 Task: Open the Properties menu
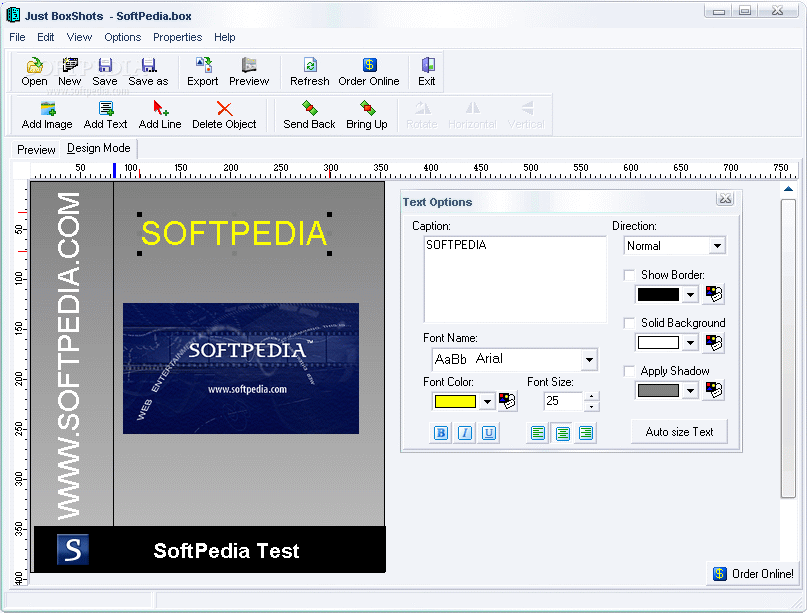pyautogui.click(x=178, y=37)
